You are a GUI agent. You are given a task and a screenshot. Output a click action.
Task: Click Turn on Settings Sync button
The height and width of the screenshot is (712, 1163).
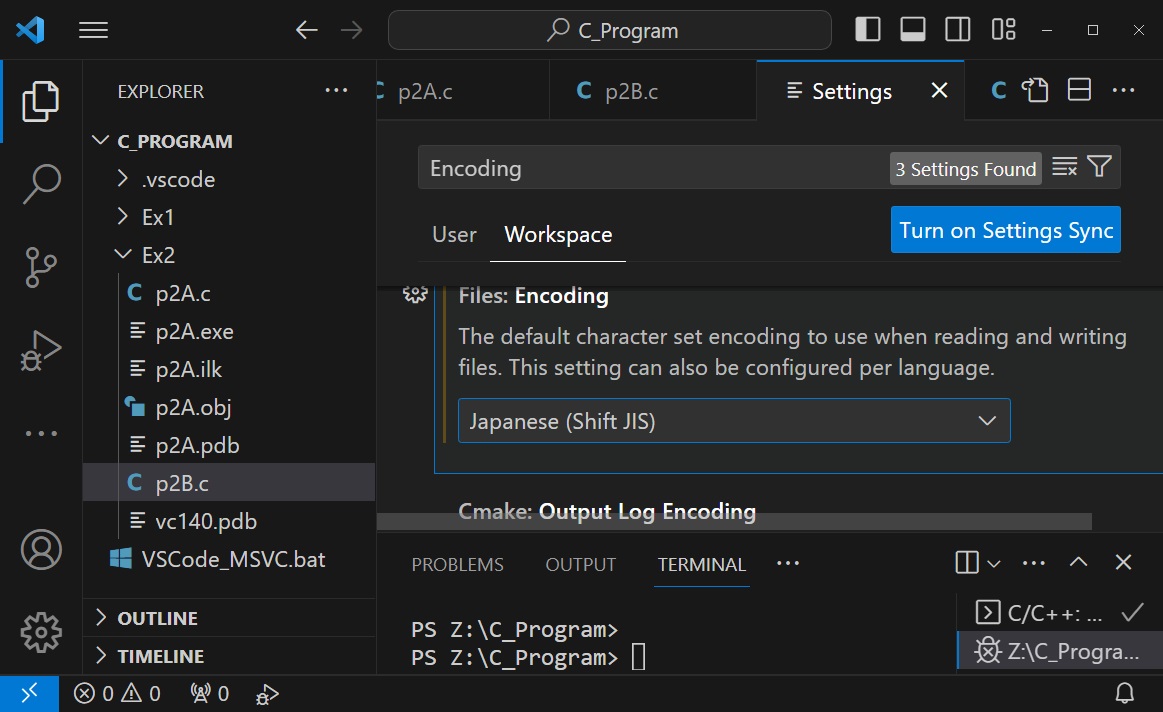click(x=1006, y=230)
